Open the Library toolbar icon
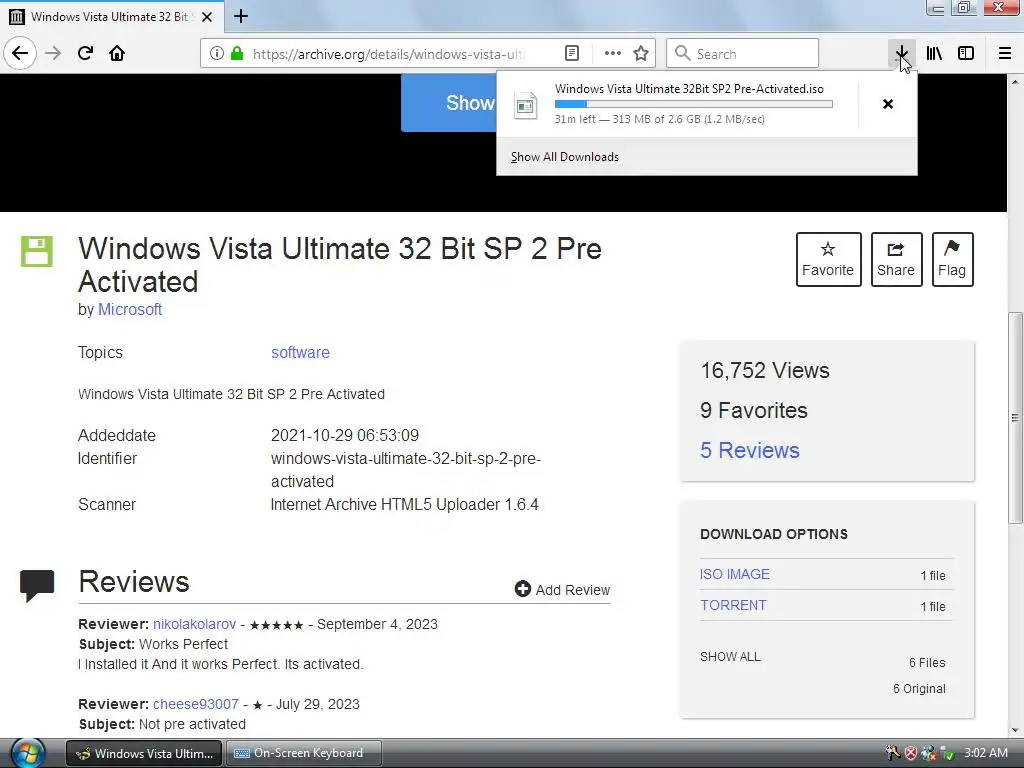The image size is (1024, 768). pos(934,54)
